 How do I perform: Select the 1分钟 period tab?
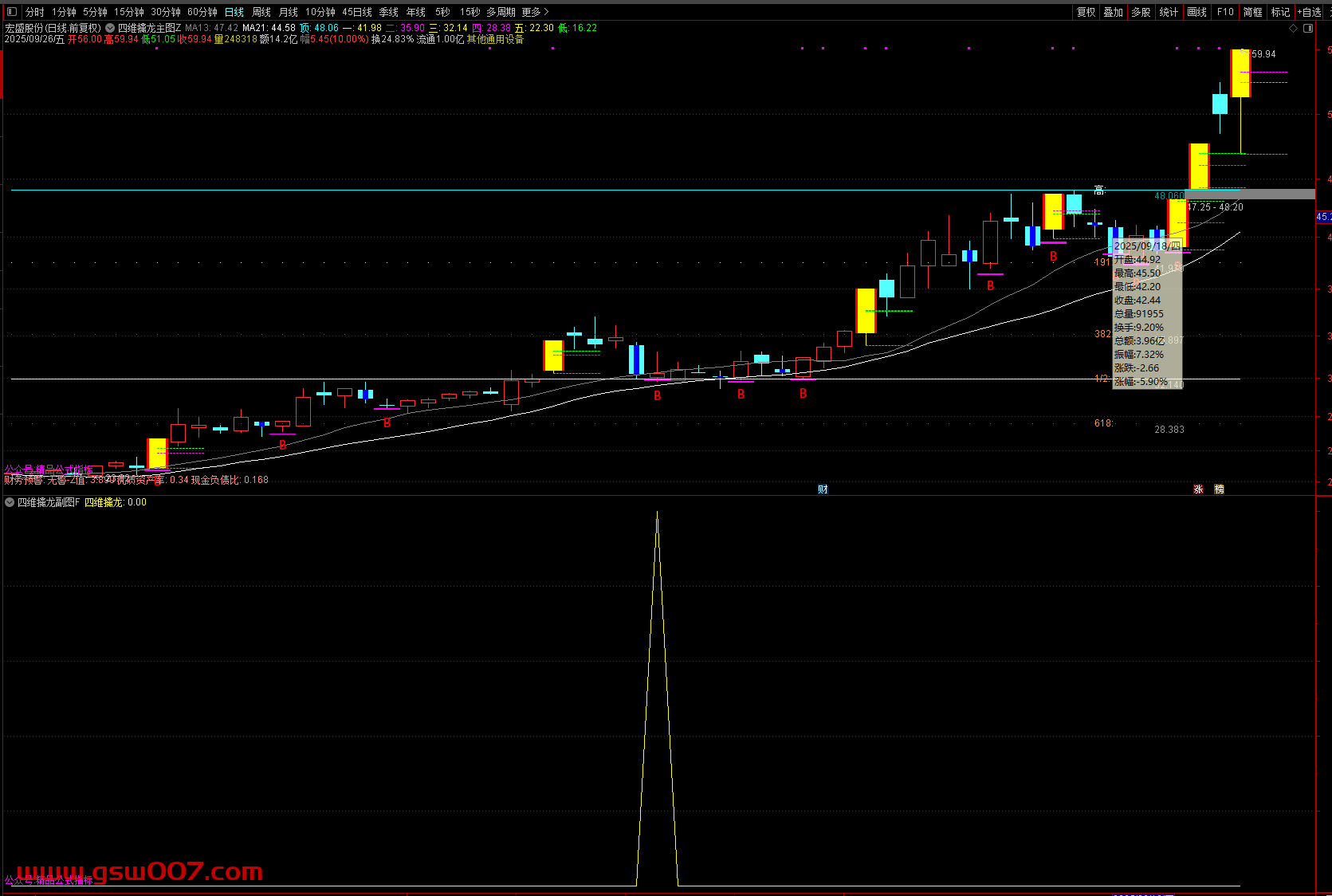[x=64, y=12]
